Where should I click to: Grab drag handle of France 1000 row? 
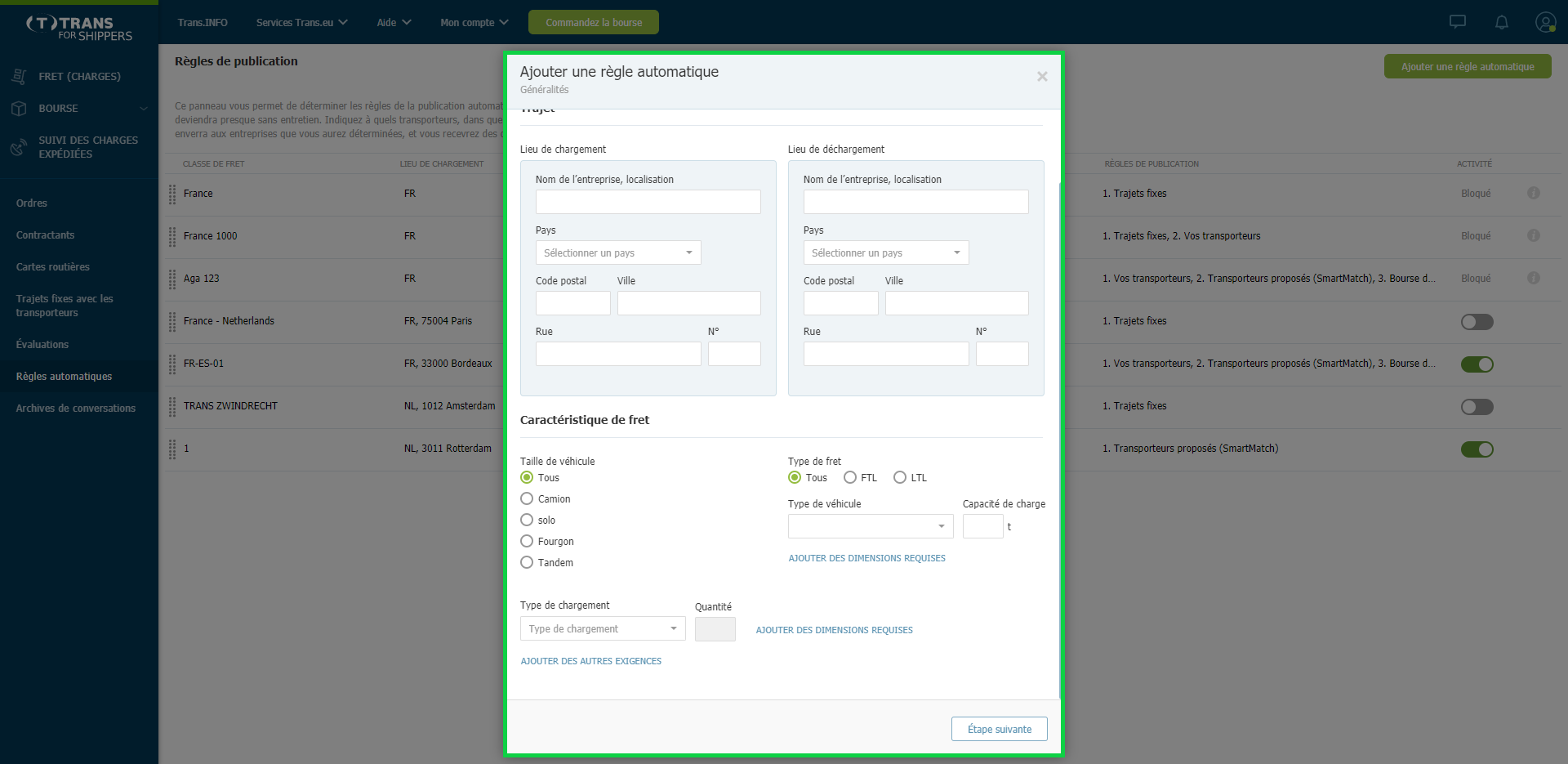[x=172, y=237]
